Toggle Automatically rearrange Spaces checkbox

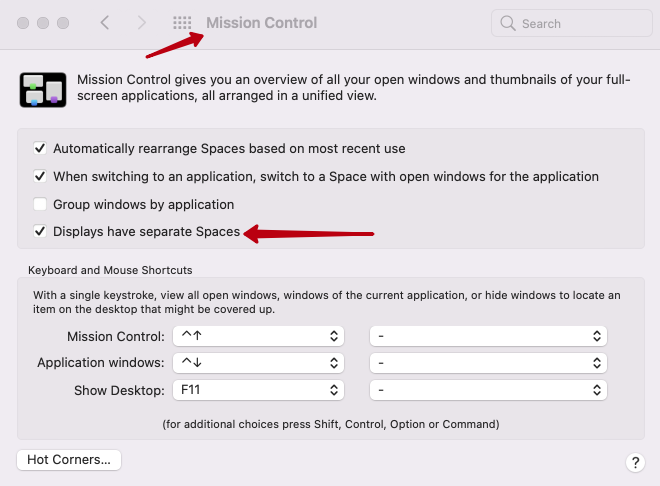[x=40, y=148]
